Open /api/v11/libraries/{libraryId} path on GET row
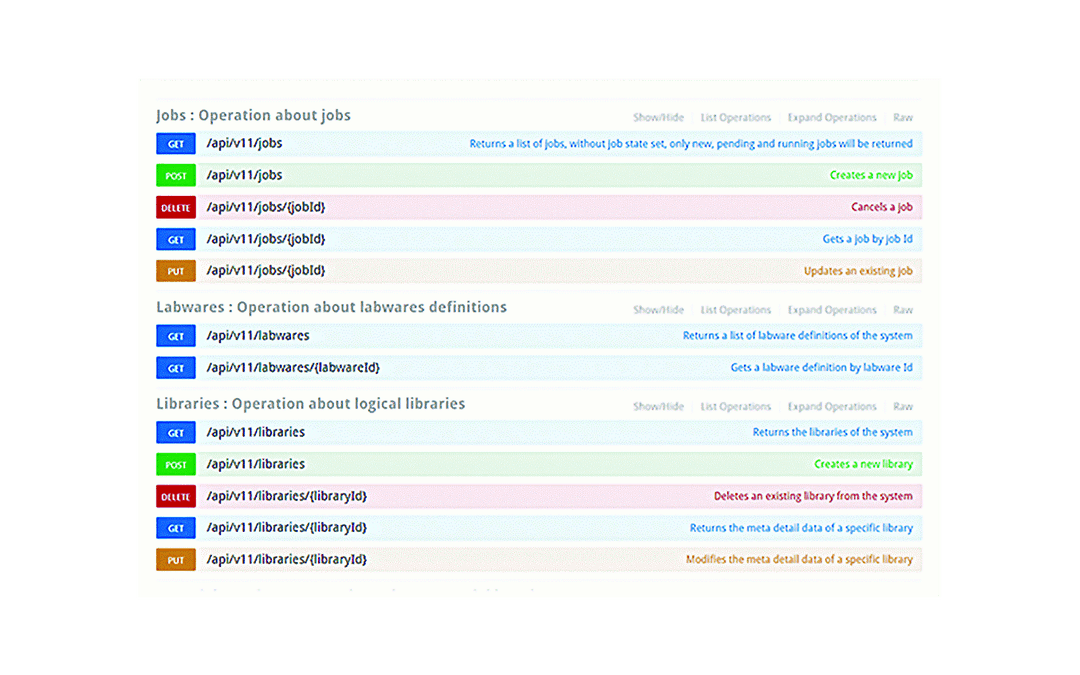1080x675 pixels. (x=287, y=528)
